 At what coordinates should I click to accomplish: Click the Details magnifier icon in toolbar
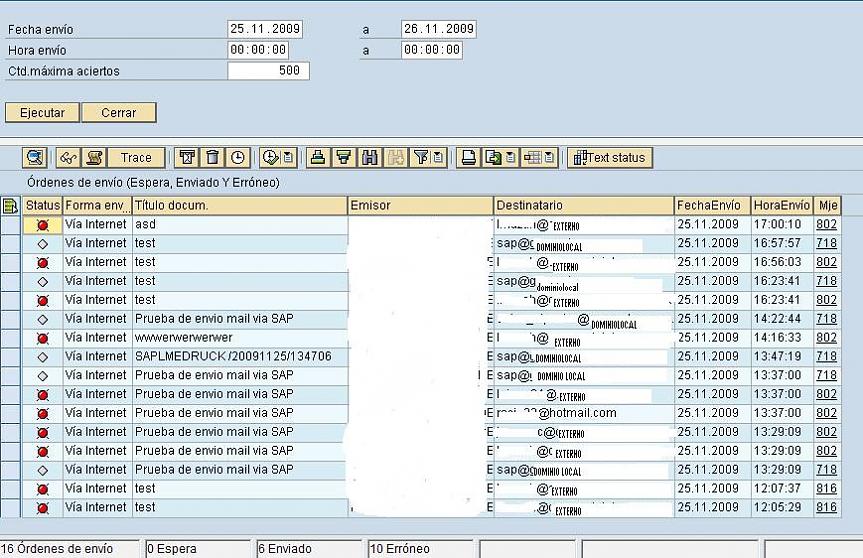tap(36, 158)
